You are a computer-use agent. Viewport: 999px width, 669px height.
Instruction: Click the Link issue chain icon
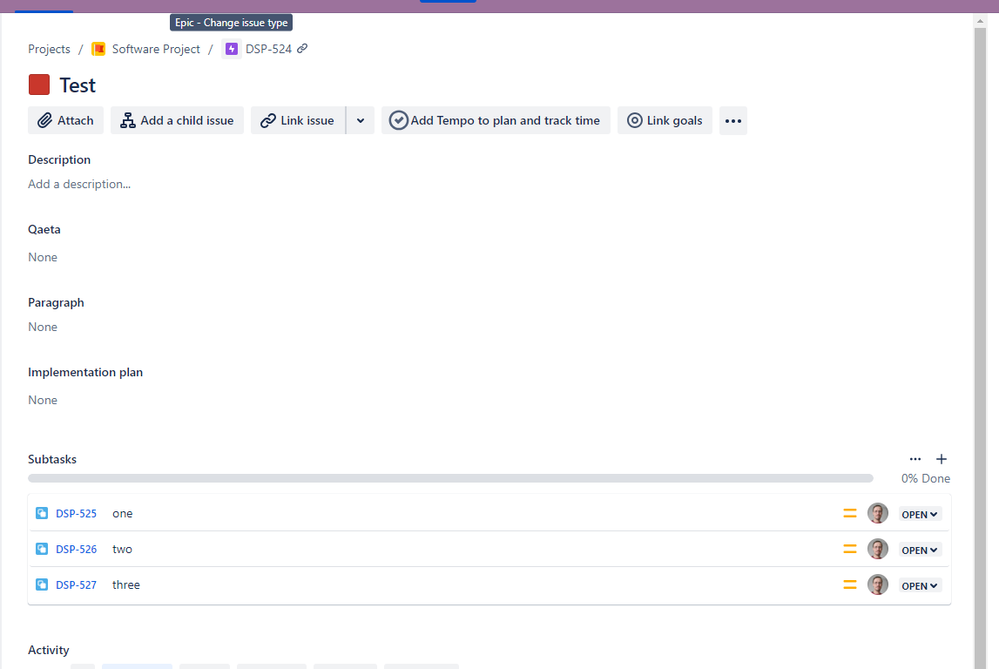(x=268, y=120)
